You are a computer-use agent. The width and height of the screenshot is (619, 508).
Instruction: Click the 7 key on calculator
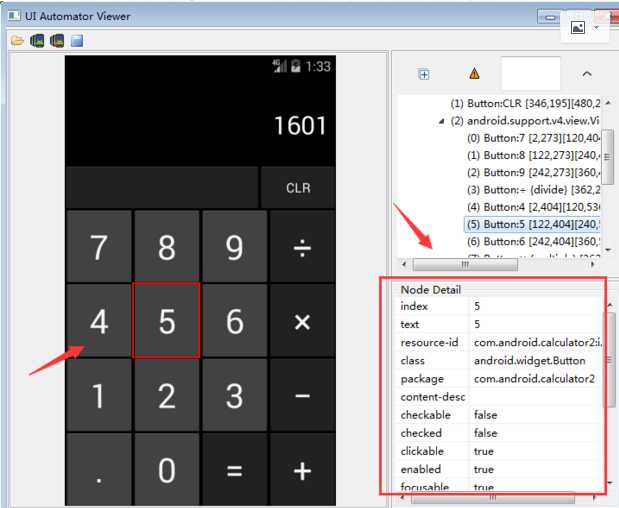(99, 247)
